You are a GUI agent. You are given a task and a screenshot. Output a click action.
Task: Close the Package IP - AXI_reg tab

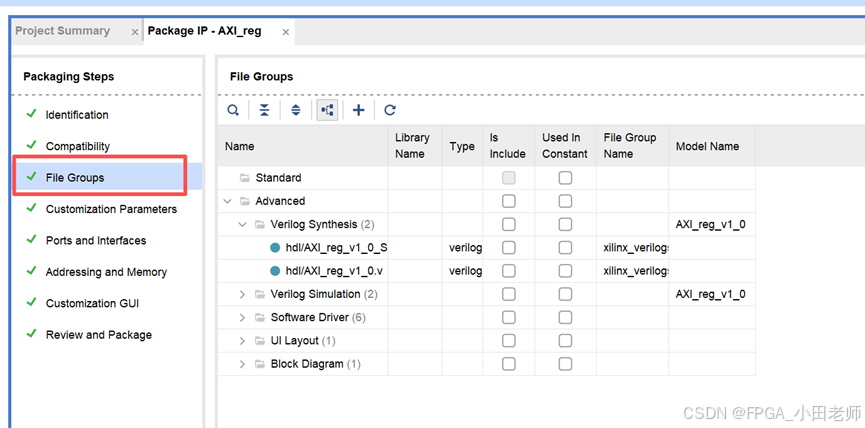point(286,32)
